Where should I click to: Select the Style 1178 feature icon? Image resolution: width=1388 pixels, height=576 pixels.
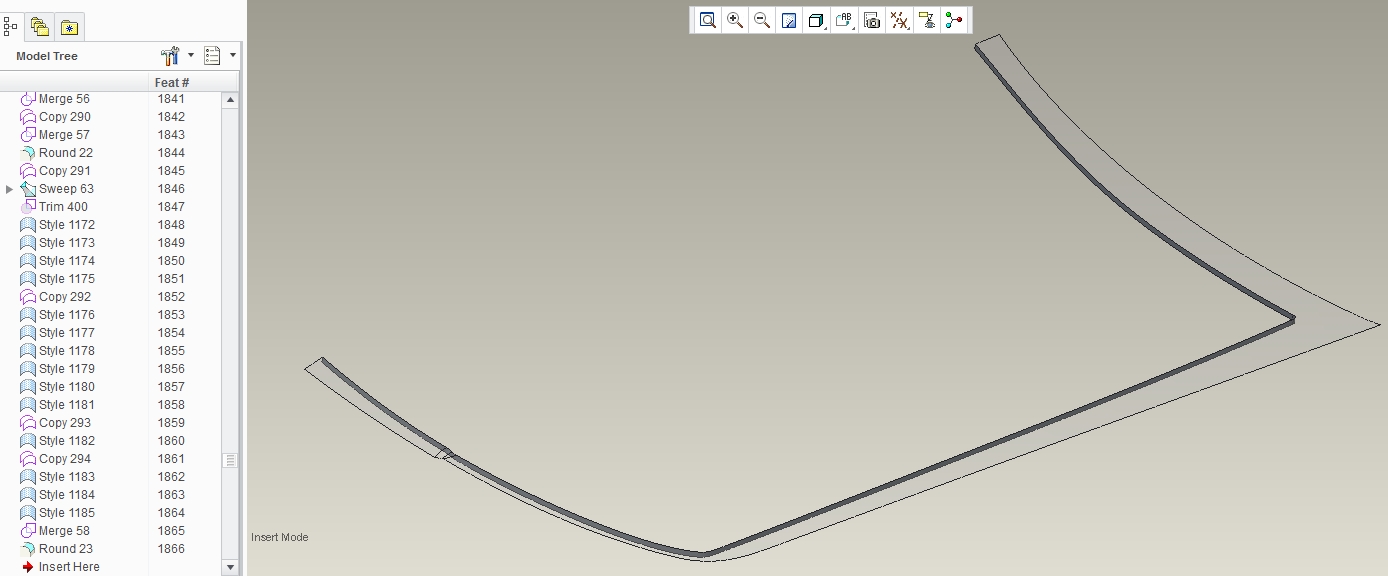[x=28, y=351]
